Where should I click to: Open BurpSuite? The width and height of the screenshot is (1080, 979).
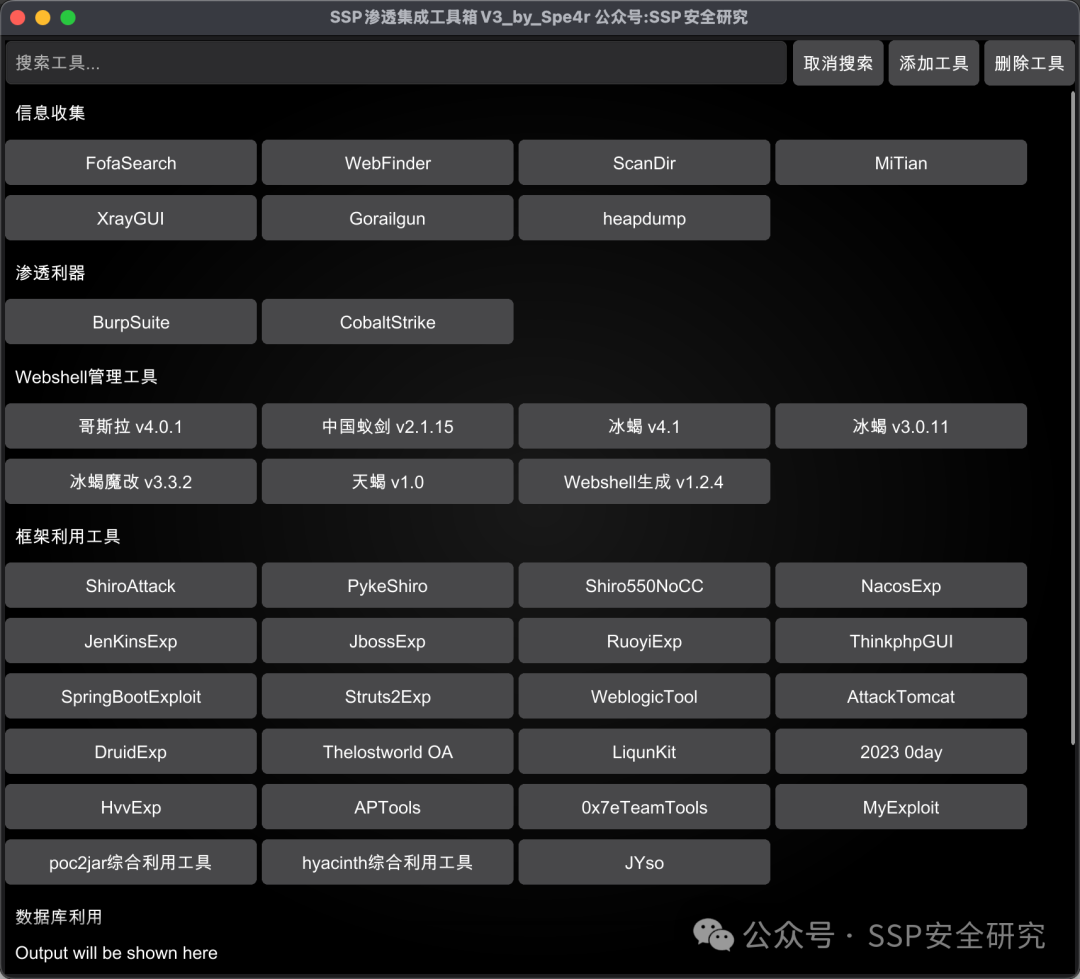pyautogui.click(x=131, y=322)
